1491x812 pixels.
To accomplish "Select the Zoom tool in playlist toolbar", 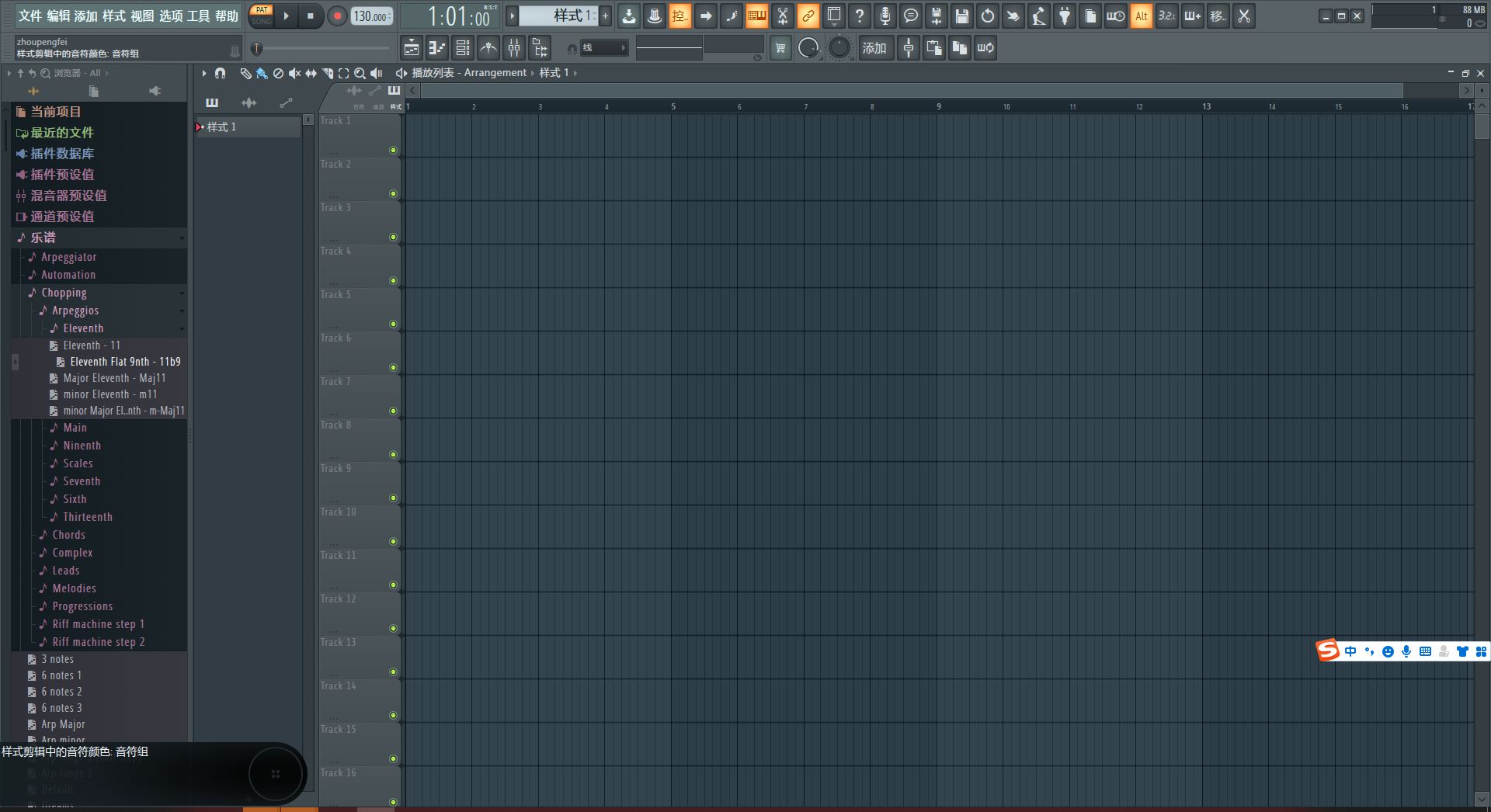I will coord(360,73).
